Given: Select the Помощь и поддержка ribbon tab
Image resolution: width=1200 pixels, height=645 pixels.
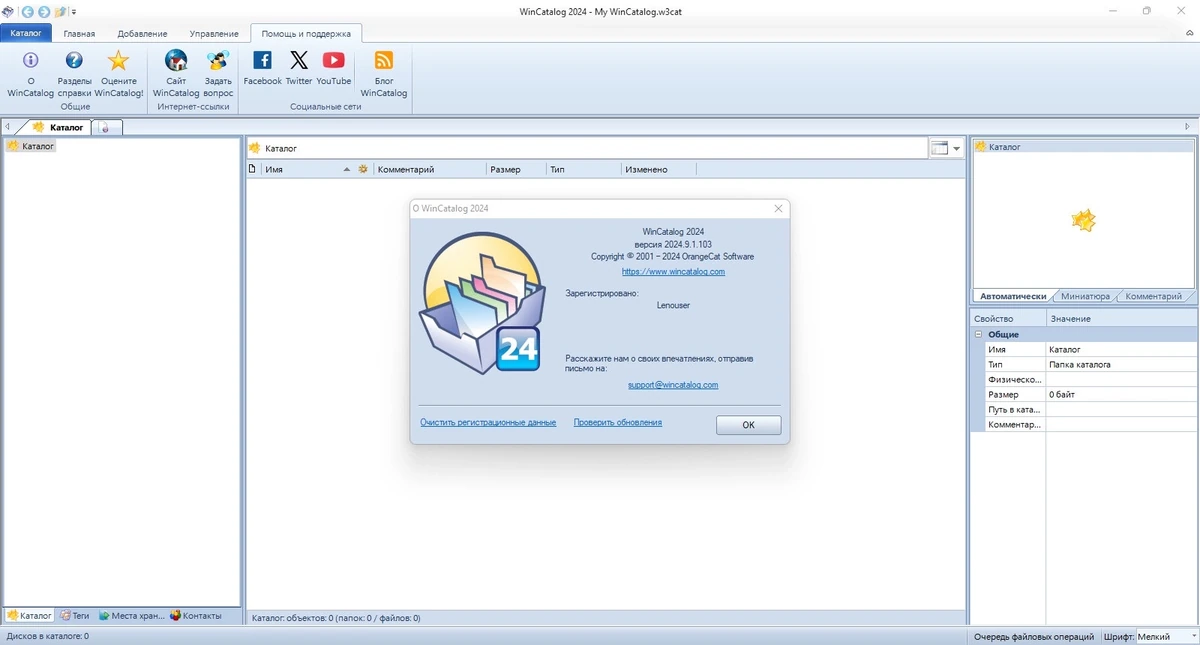Looking at the screenshot, I should click(x=306, y=33).
